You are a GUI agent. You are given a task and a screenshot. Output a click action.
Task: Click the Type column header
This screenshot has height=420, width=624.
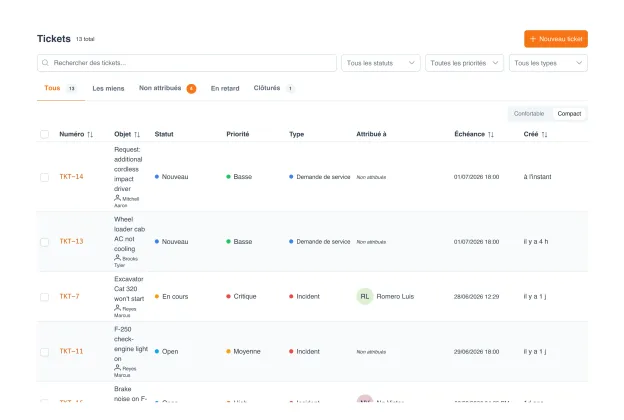(x=296, y=135)
